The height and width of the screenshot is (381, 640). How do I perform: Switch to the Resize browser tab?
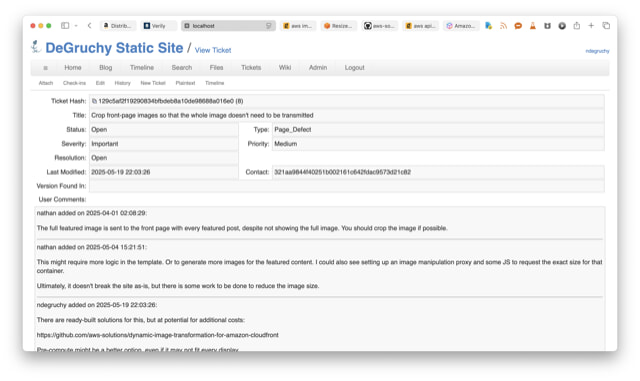(339, 26)
